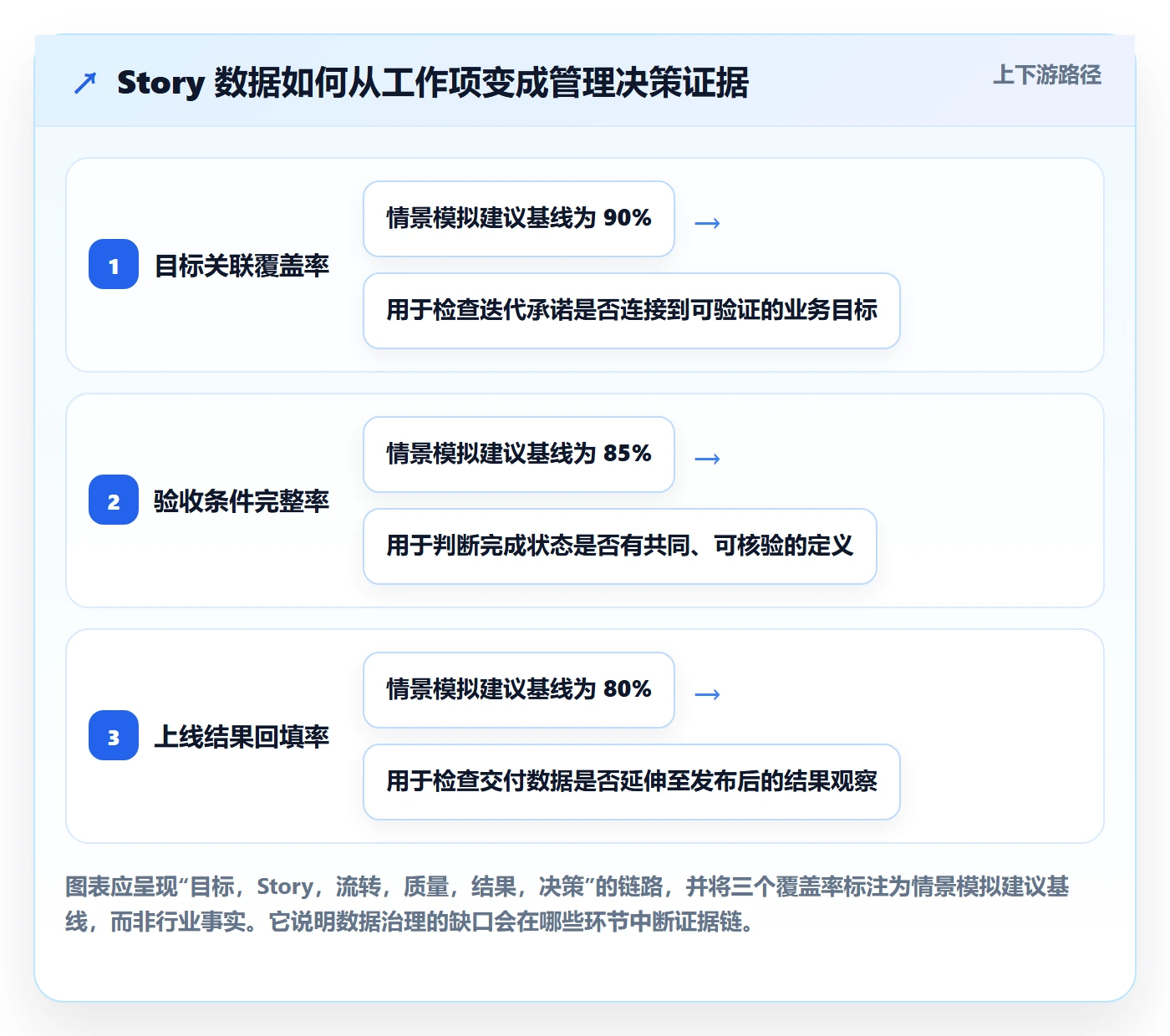Click the '情景模拟建议基线为 90%' box
Screen dimensions: 1170x1036
[x=519, y=219]
